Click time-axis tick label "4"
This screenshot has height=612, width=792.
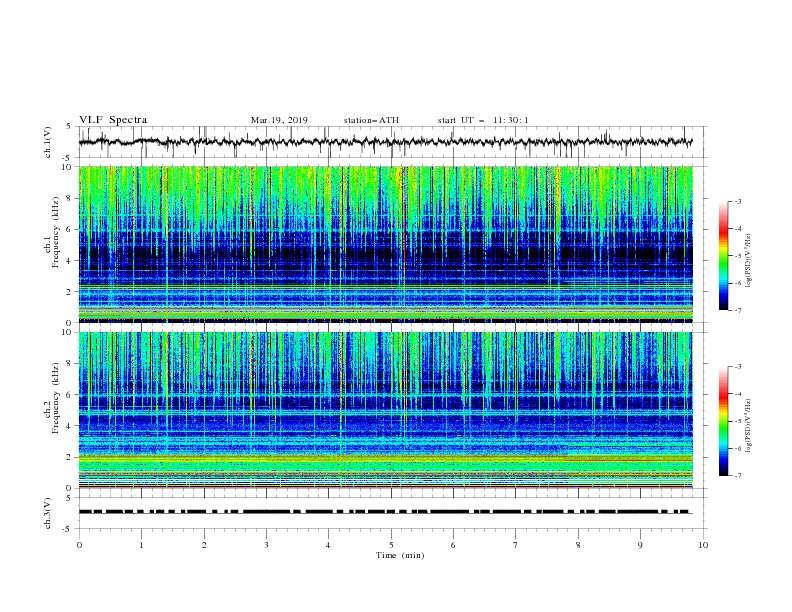[x=328, y=545]
